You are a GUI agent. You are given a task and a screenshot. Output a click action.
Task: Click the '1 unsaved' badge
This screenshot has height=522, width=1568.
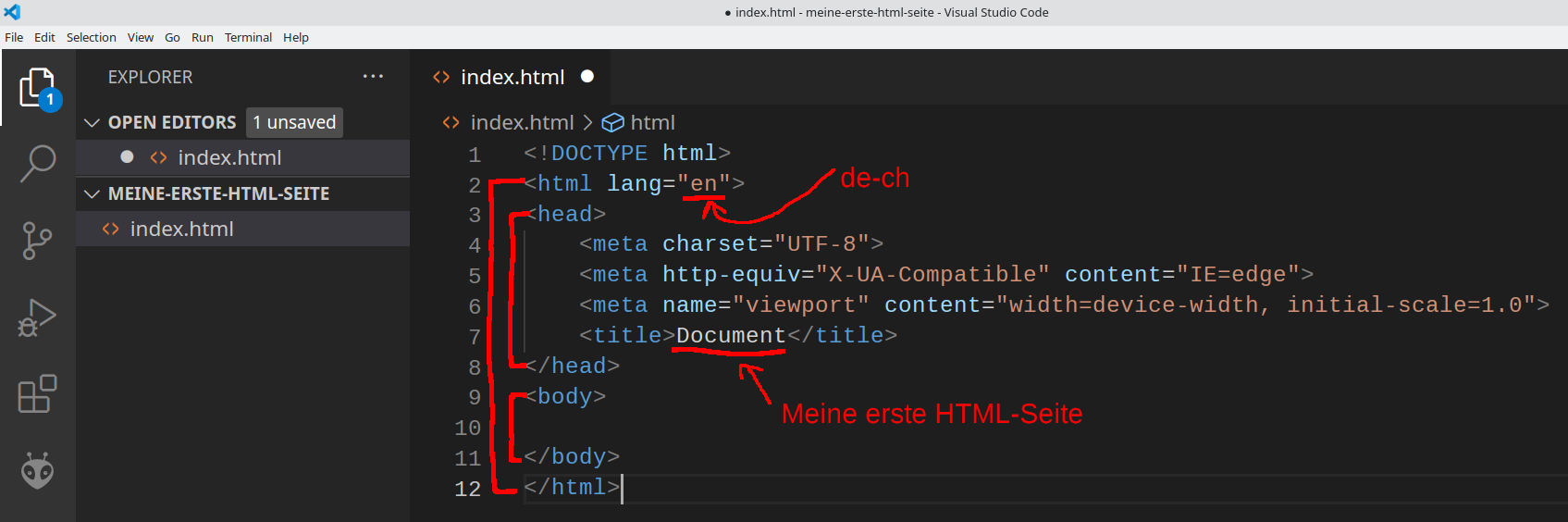coord(294,122)
